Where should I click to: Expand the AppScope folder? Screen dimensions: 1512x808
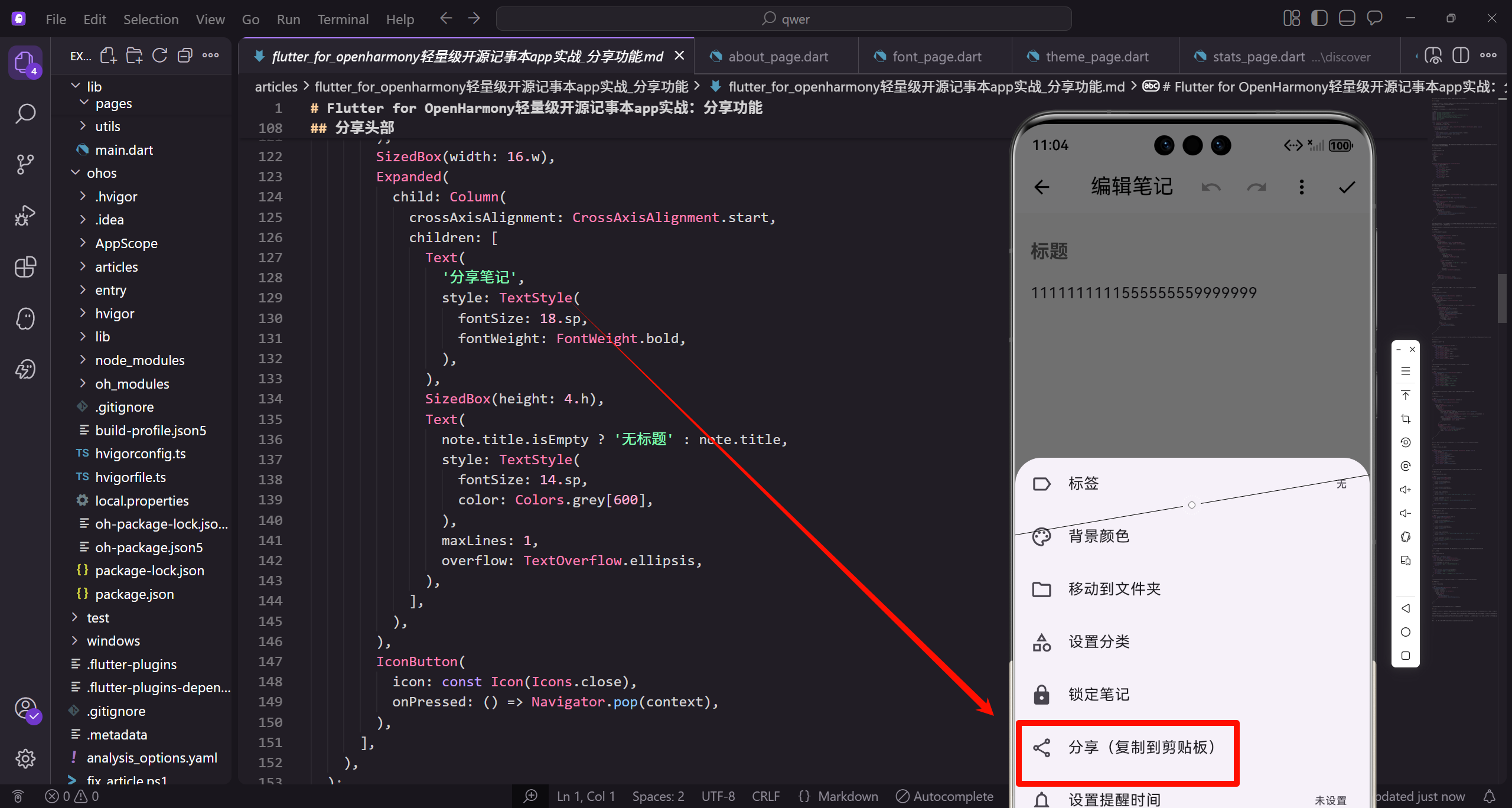tap(83, 243)
